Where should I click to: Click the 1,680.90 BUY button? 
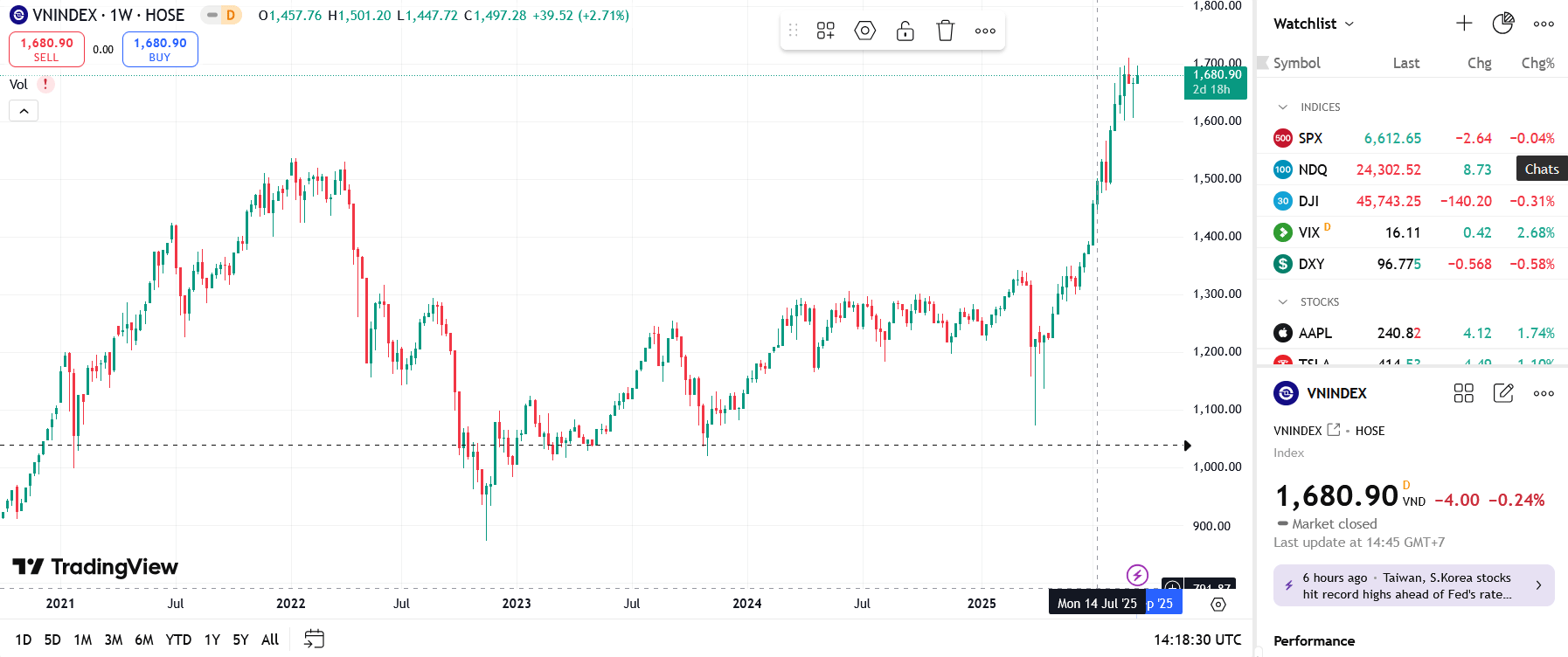[x=160, y=49]
